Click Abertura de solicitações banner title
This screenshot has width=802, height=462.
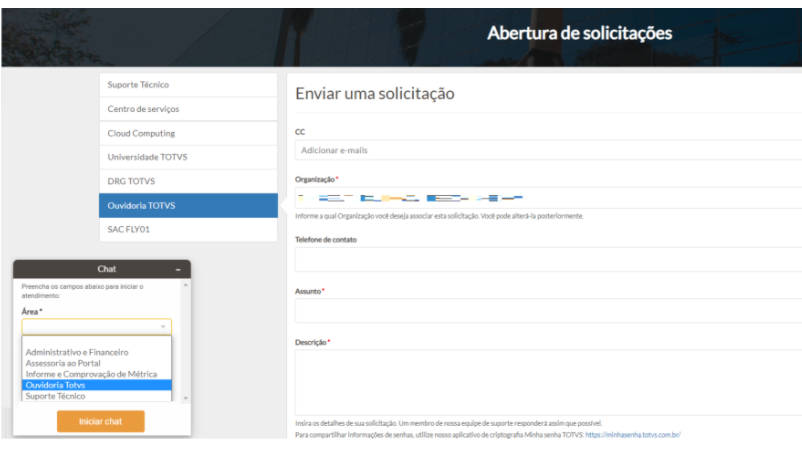coord(580,33)
